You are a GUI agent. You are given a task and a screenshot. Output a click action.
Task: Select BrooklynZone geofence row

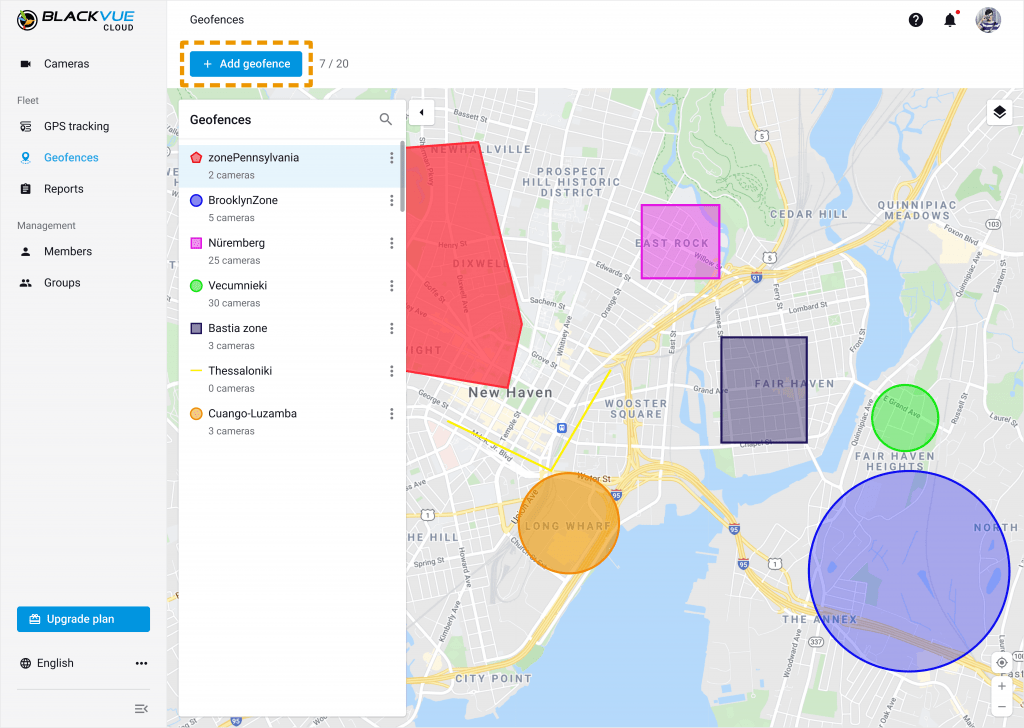291,208
